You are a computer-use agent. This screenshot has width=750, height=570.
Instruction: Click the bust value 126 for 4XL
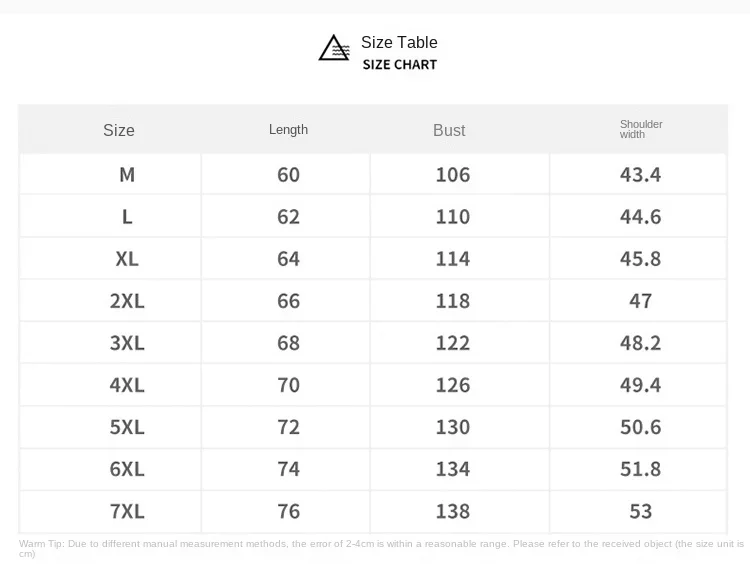(x=452, y=385)
